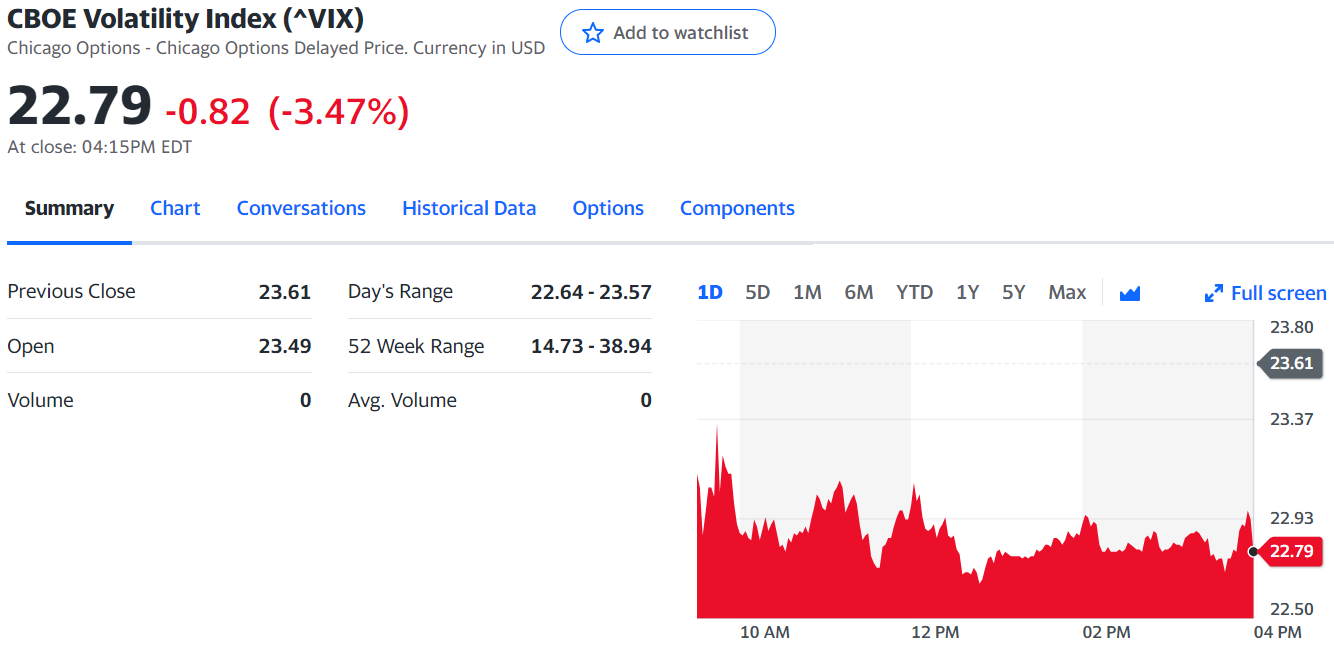Click the Full screen expand arrows icon
Screen dimensions: 1334x645
(x=1214, y=293)
